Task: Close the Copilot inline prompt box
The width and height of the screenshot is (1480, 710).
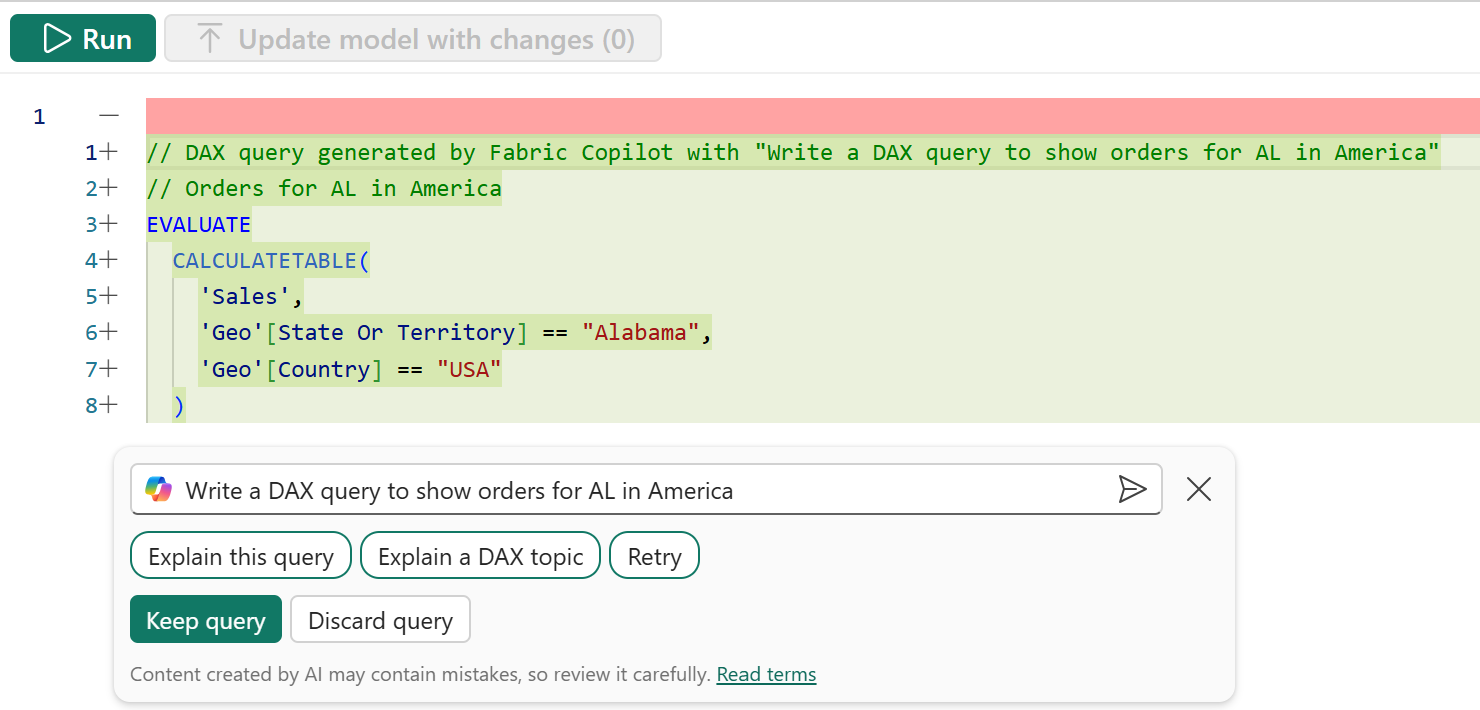Action: (x=1198, y=489)
